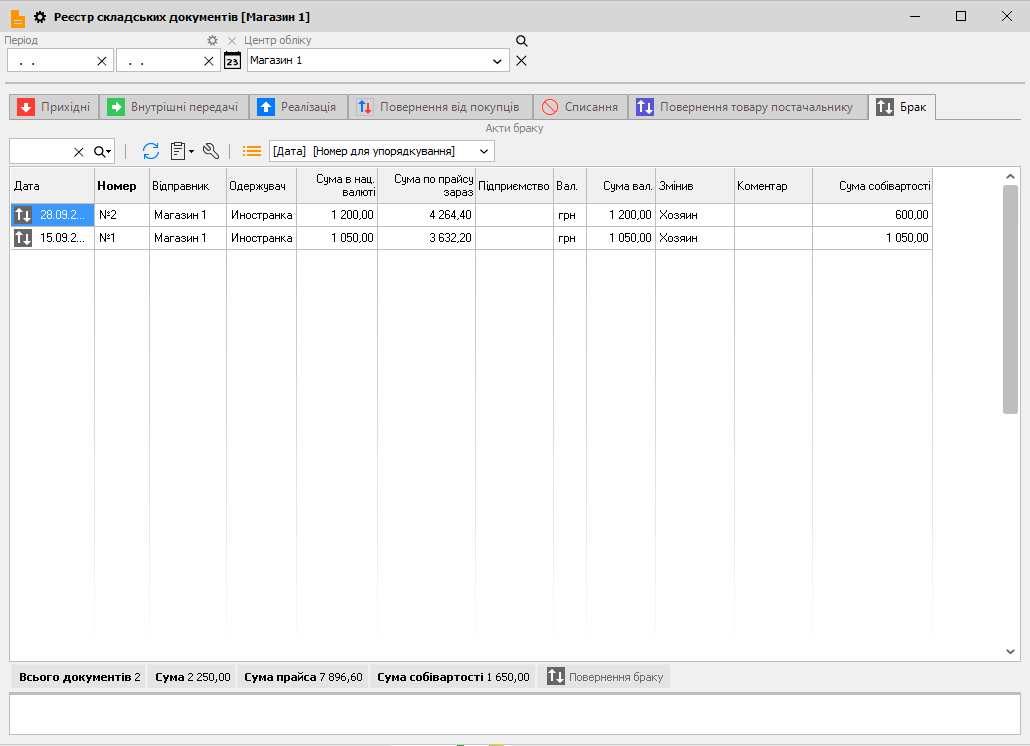
Task: Click the orange list view icon
Action: coord(252,151)
